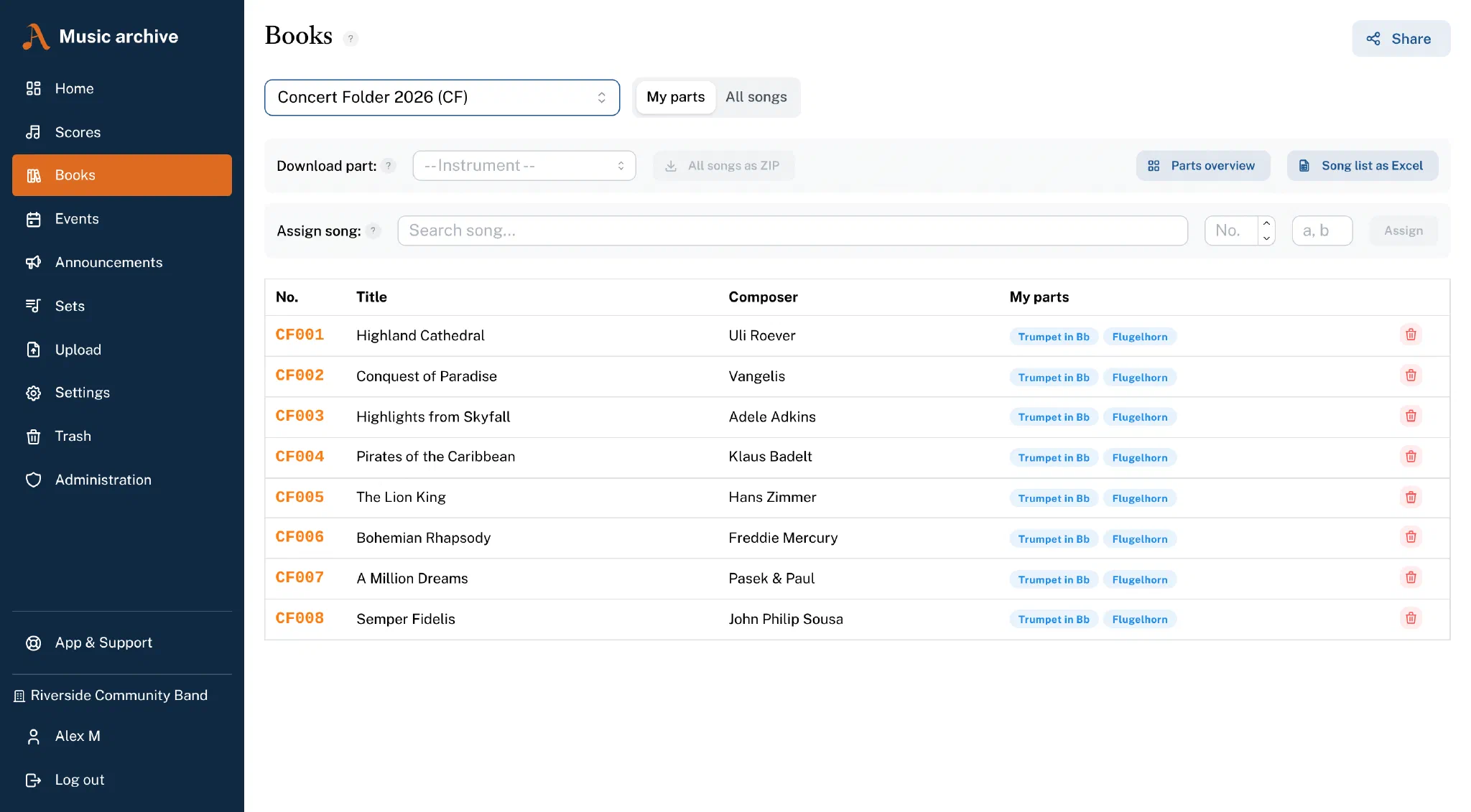Switch to the My parts tab

tap(675, 97)
